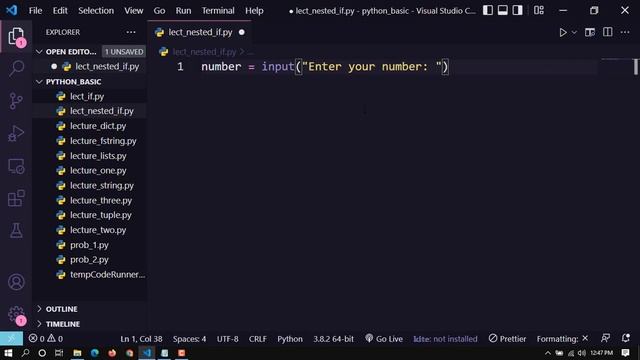Open the Go menu
640x360 pixels.
[x=159, y=11]
